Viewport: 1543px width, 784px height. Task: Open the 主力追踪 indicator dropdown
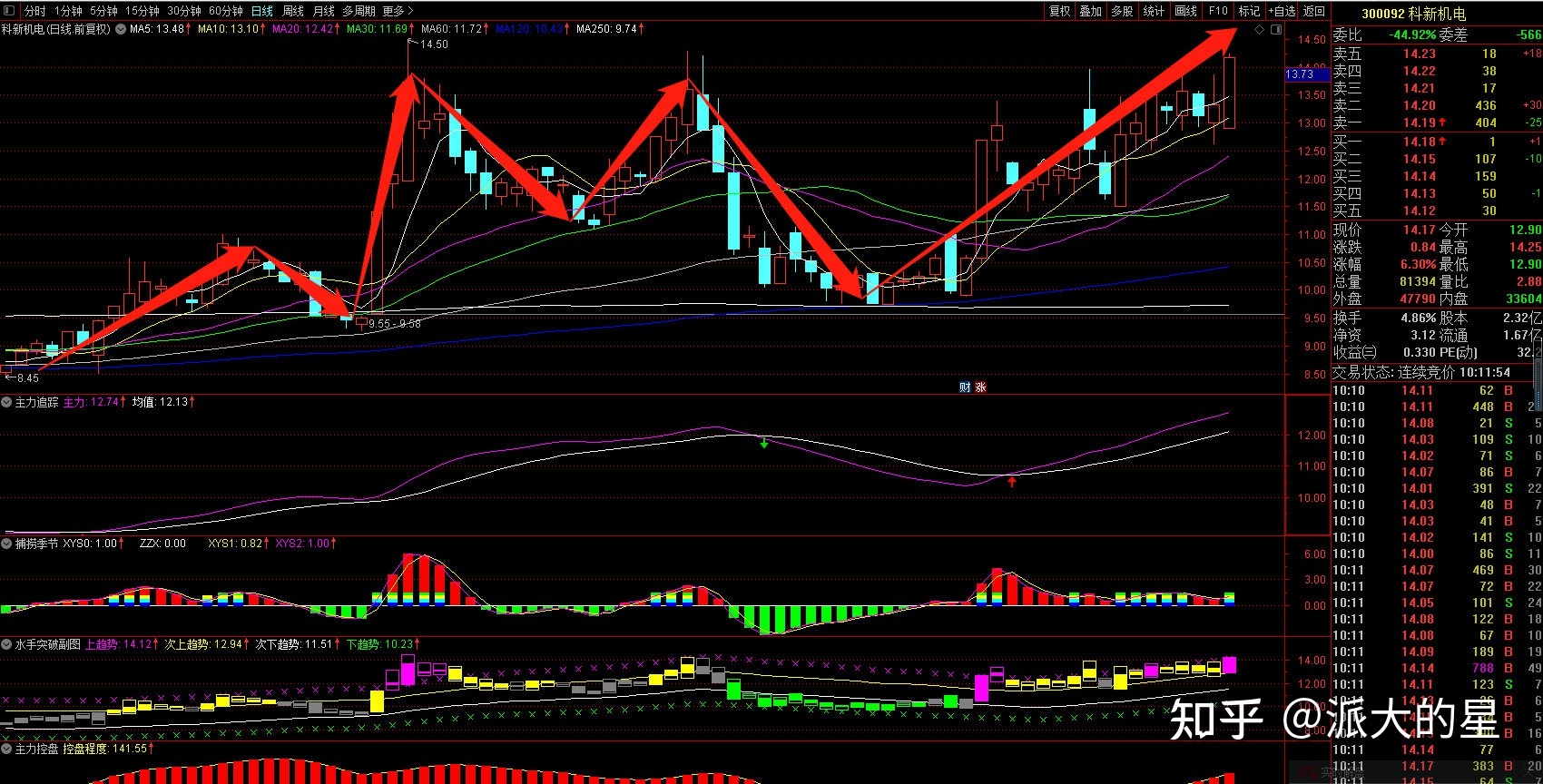(7, 402)
